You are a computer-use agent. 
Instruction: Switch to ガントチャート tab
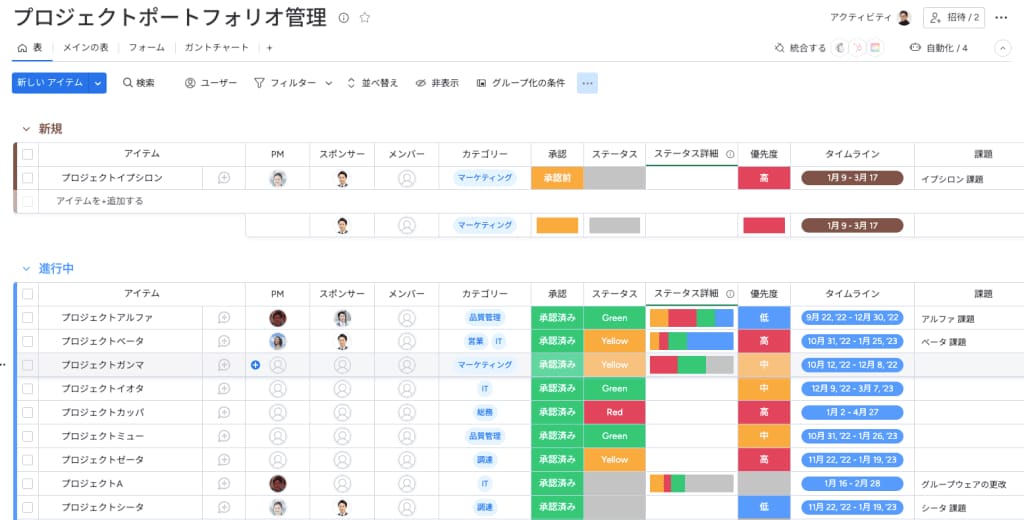(217, 48)
